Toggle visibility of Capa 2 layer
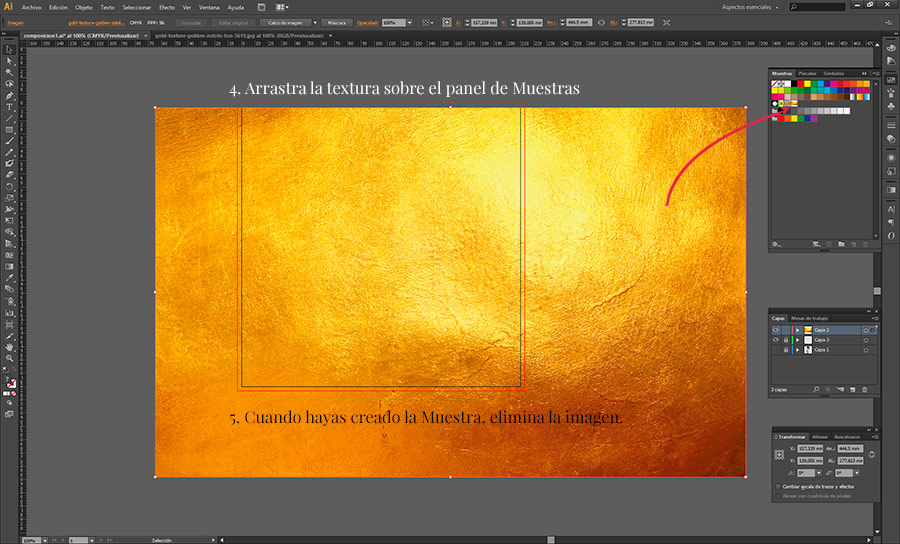 pos(777,330)
